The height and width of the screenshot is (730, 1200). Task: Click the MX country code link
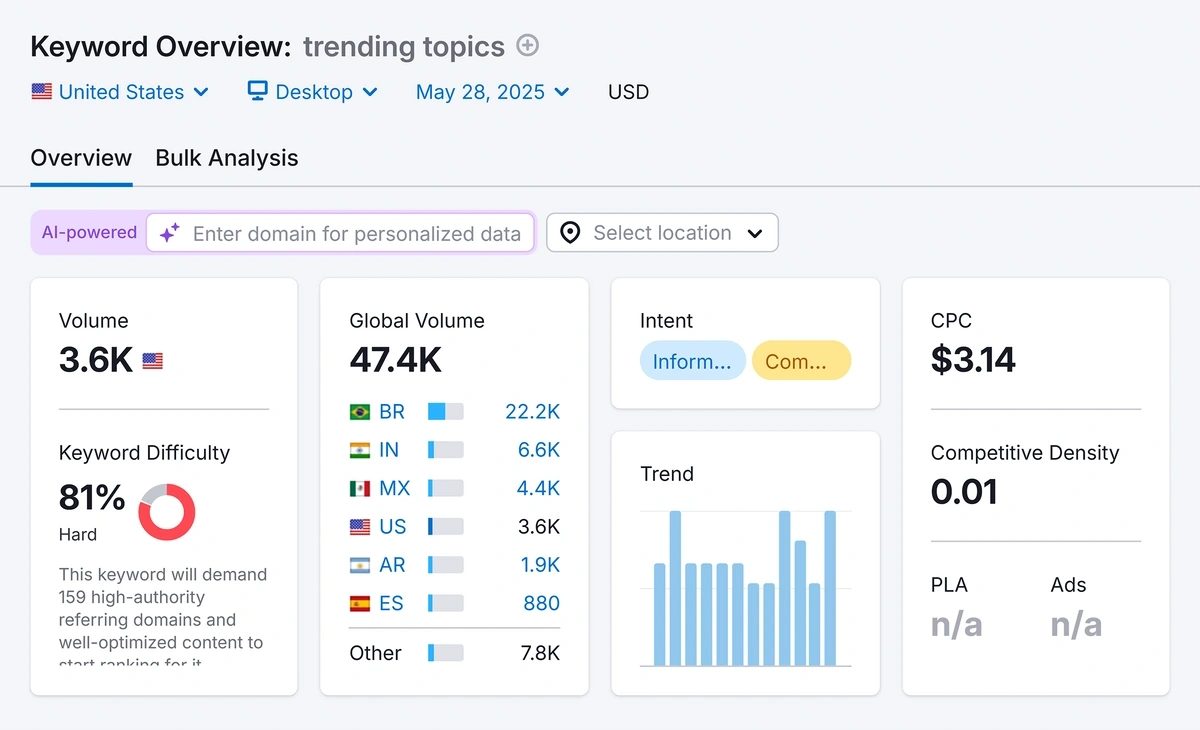tap(395, 489)
